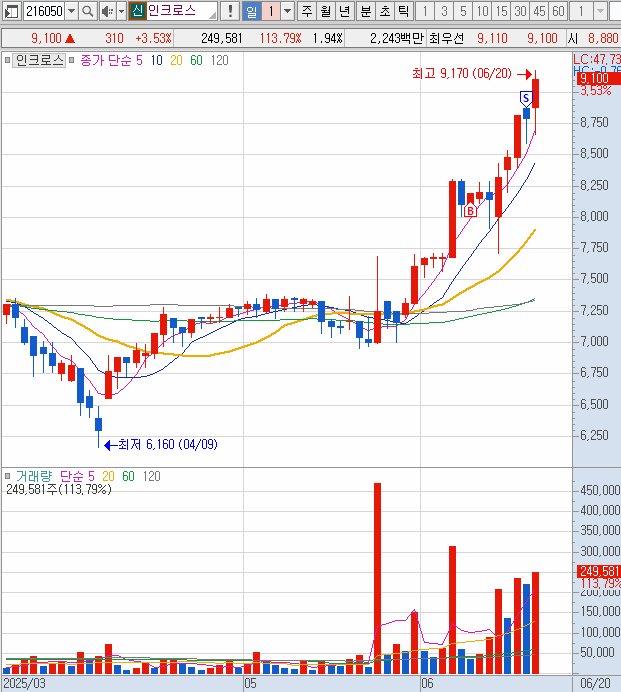Click the stock search magnifier icon
Screen dimensions: 621x692
click(87, 11)
